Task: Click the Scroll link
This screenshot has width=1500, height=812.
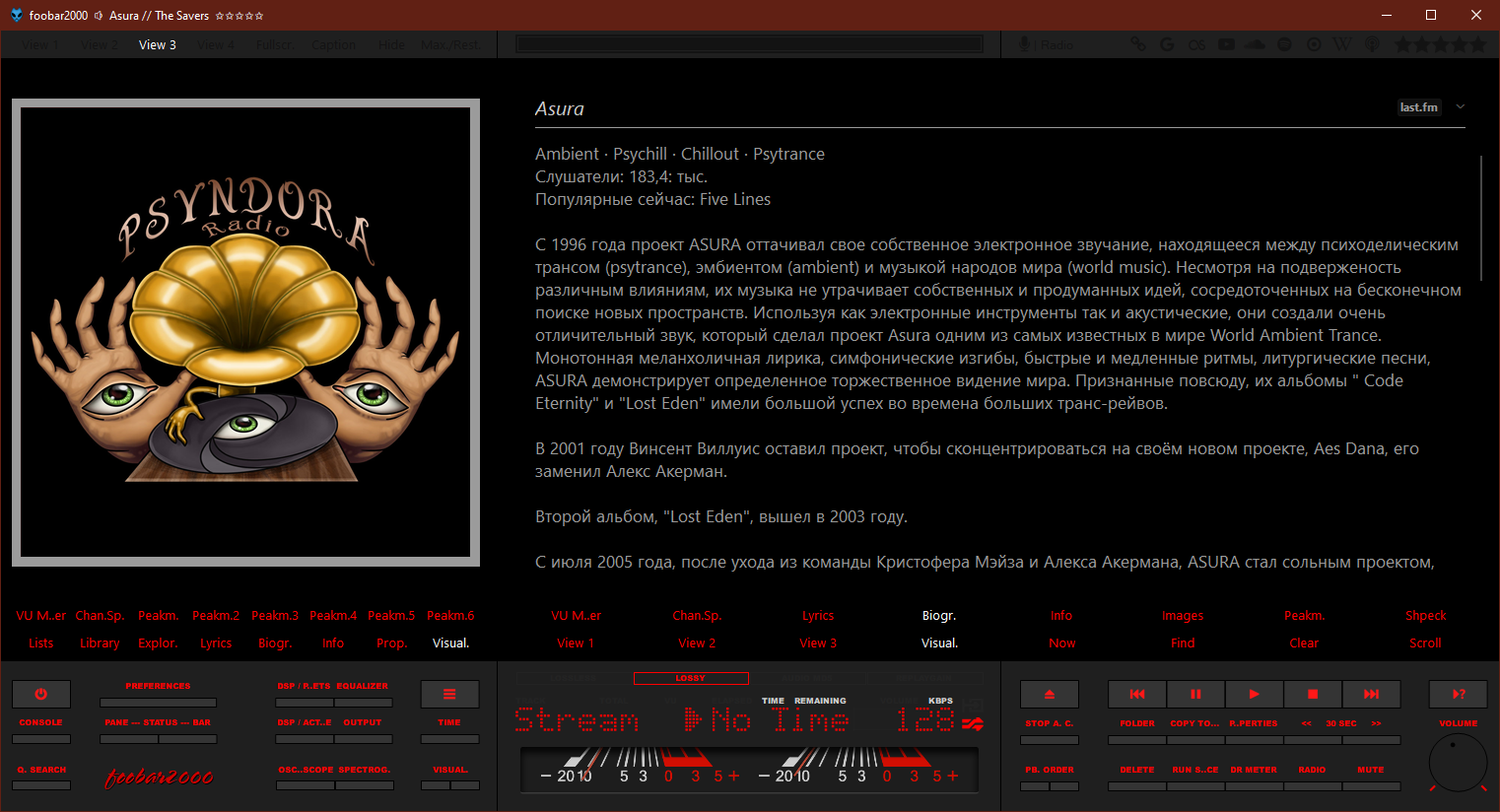Action: pos(1425,643)
